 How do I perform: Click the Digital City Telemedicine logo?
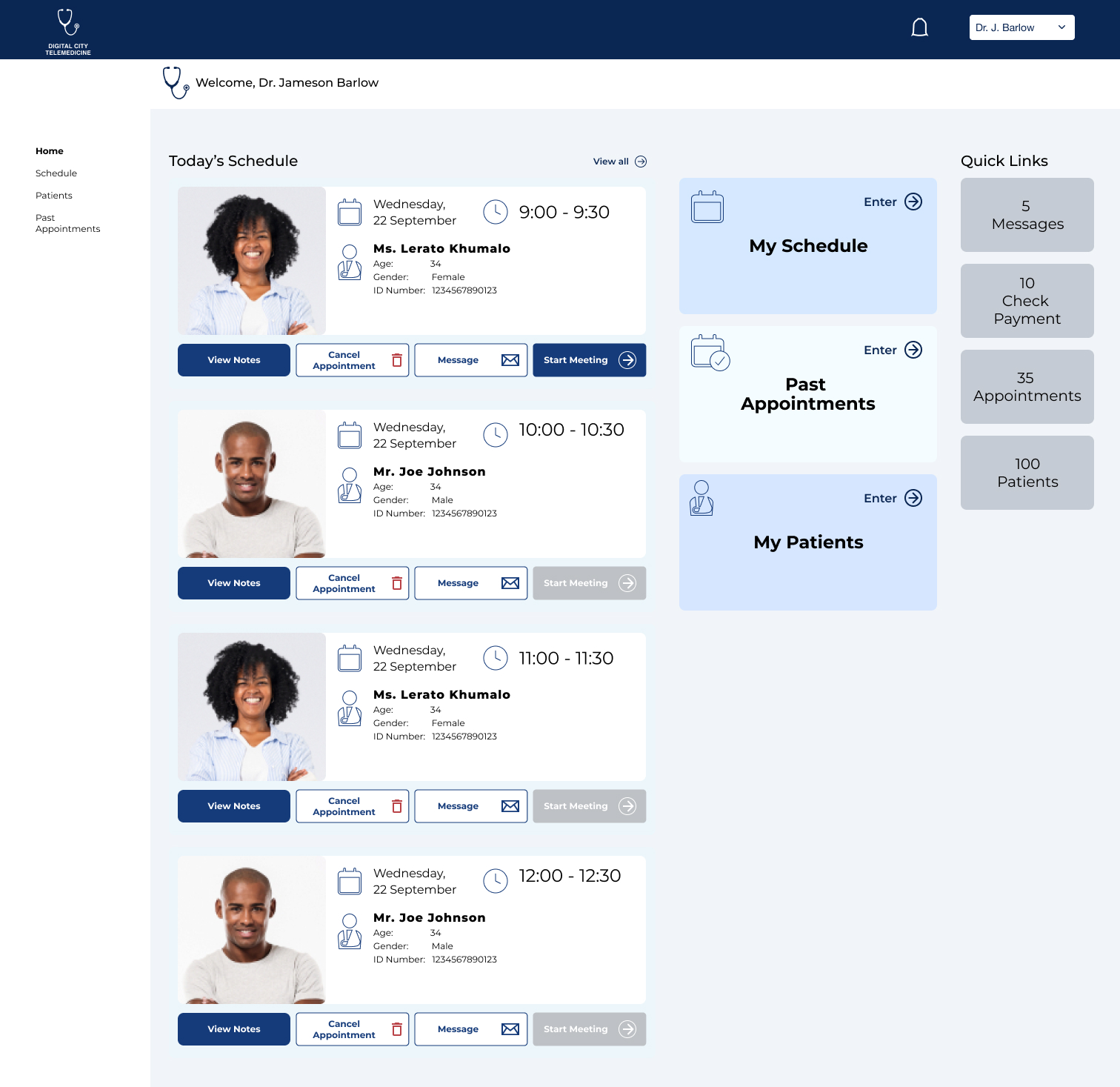(x=68, y=31)
